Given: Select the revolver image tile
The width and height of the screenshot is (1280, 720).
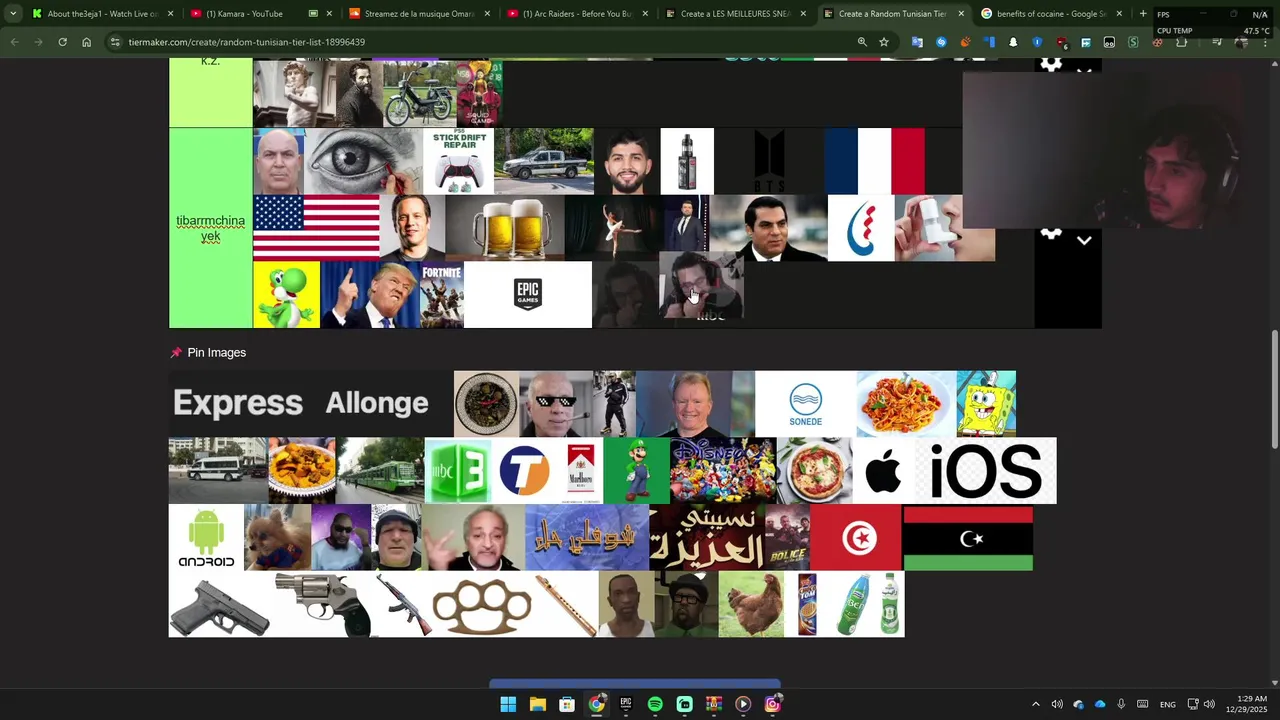Looking at the screenshot, I should point(321,605).
